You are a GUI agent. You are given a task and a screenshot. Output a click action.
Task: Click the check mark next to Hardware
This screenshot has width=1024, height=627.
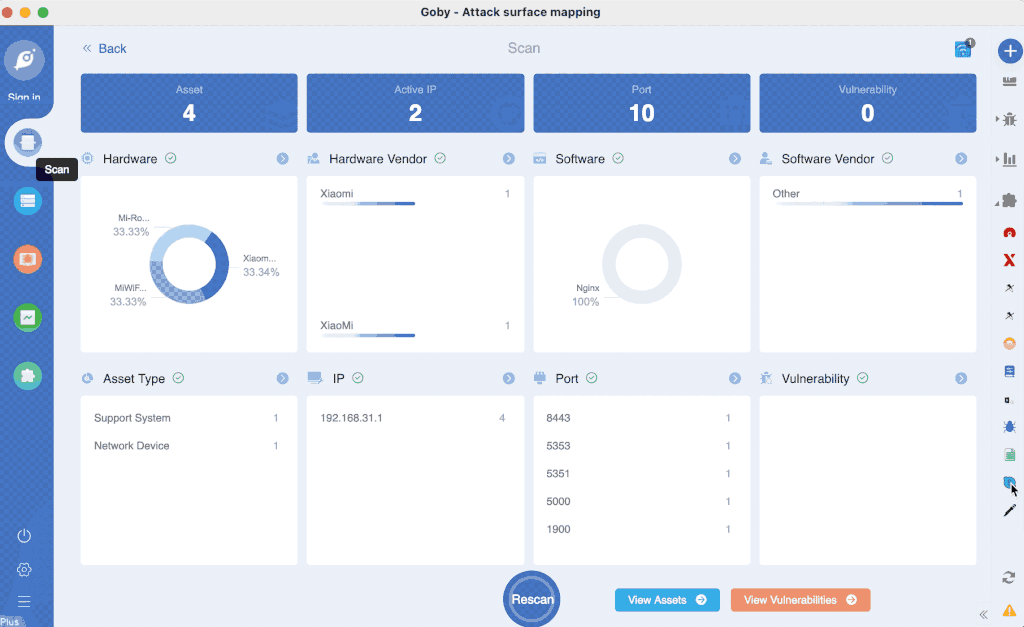(x=171, y=158)
